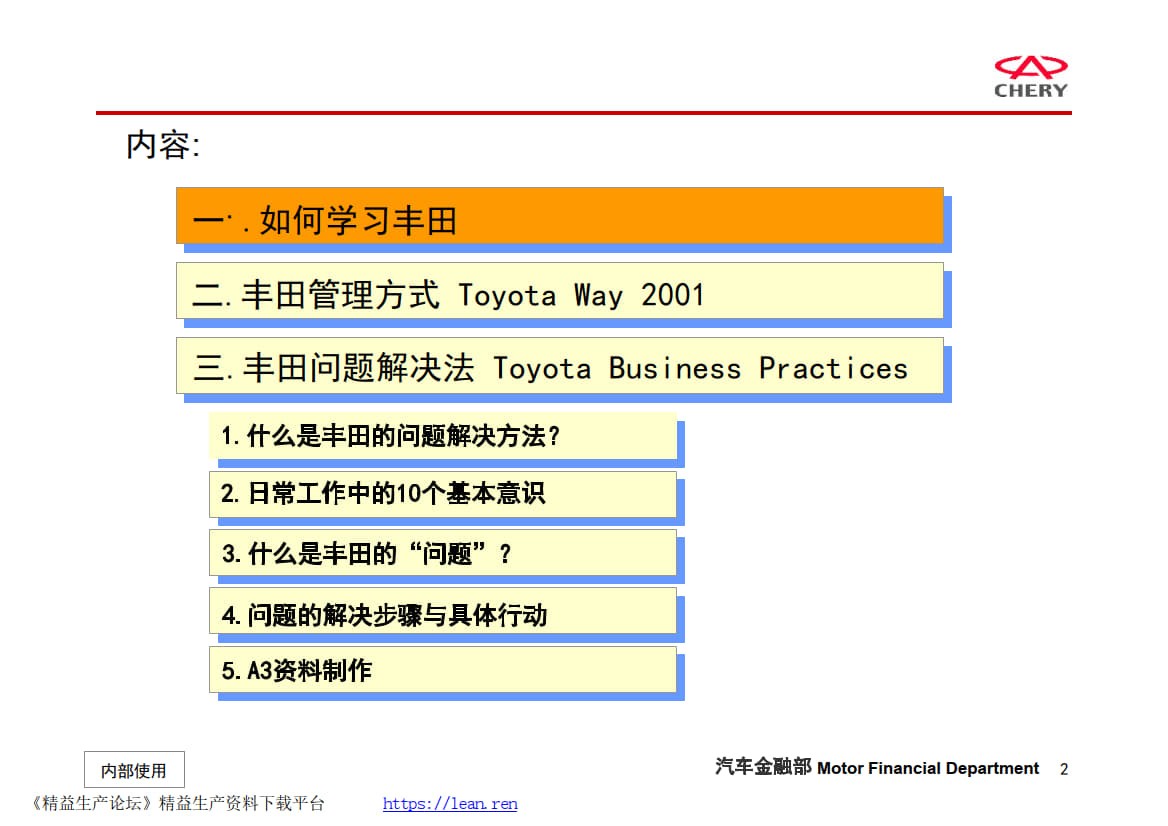Select the 如何学习丰田 section box
This screenshot has width=1168, height=826.
pos(559,216)
